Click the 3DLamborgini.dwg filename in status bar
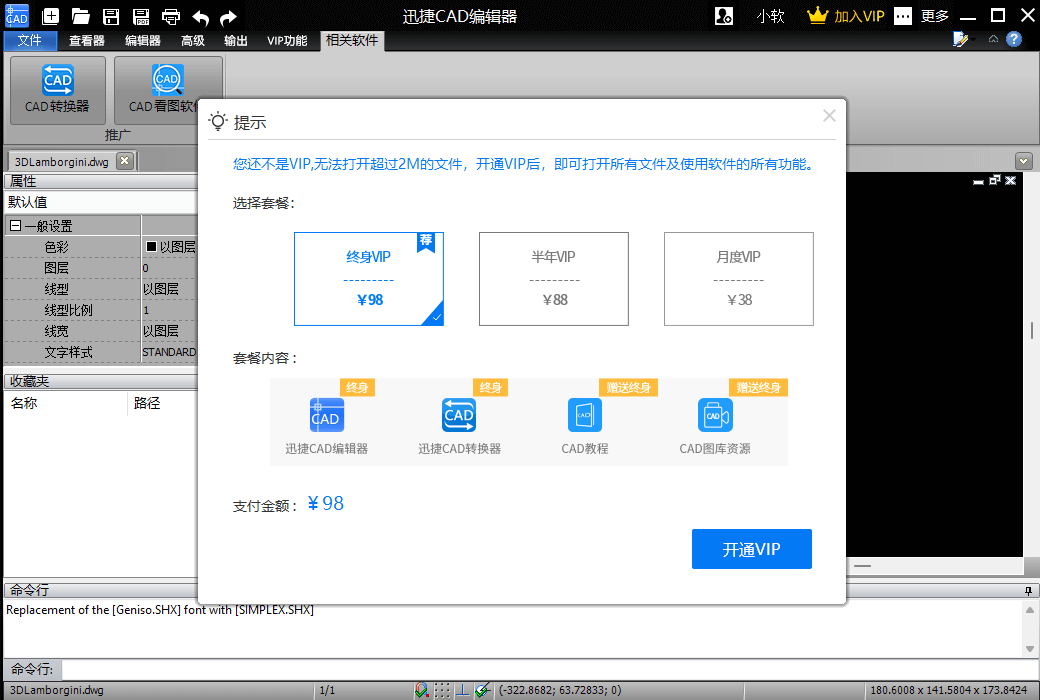This screenshot has height=700, width=1040. (57, 691)
